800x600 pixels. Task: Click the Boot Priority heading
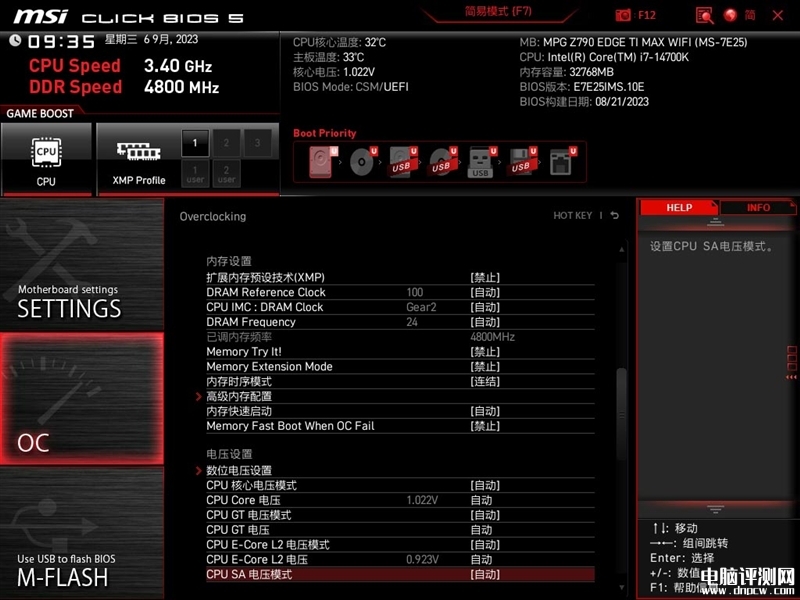coord(324,133)
